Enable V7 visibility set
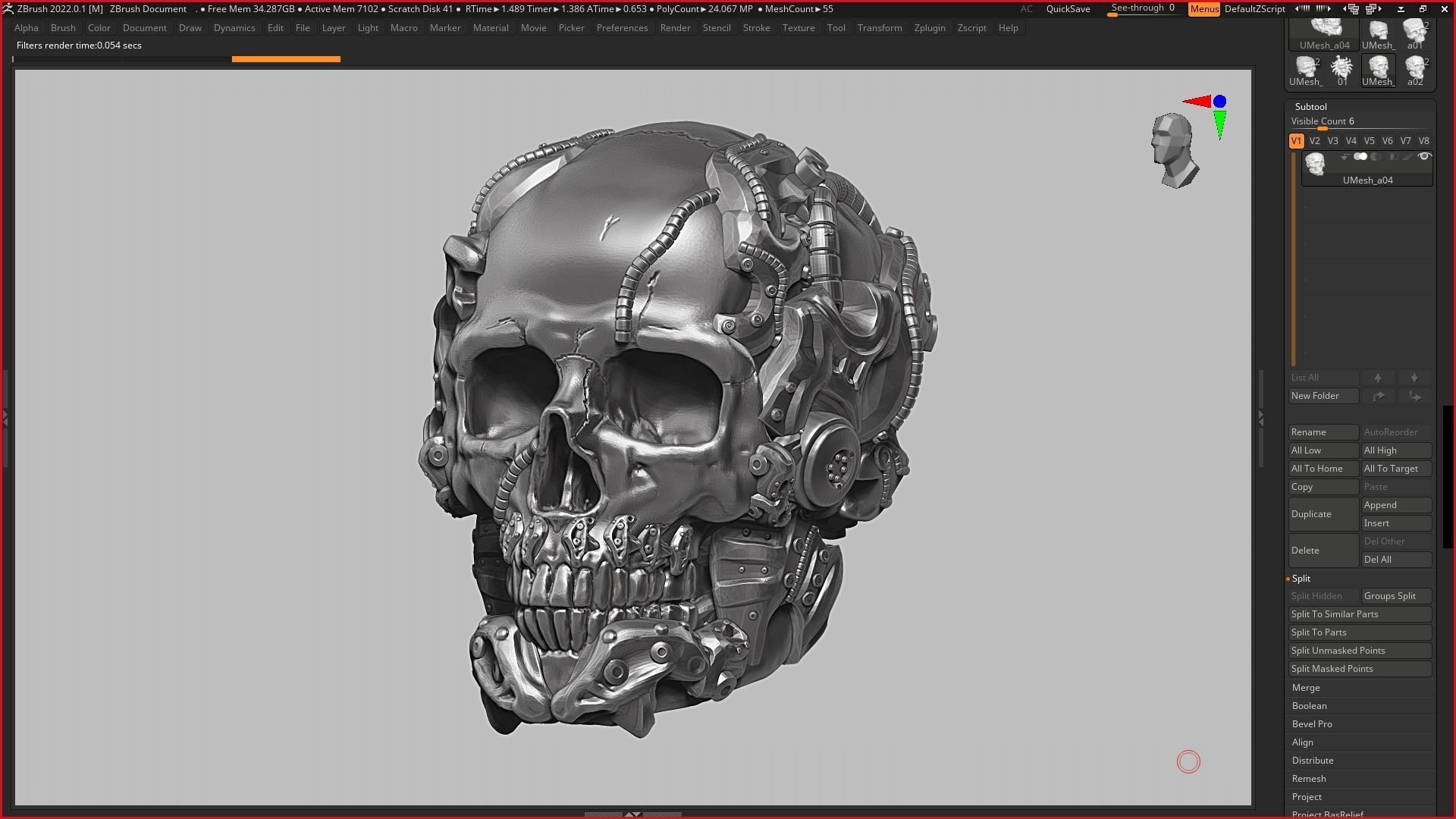The image size is (1456, 819). (1405, 141)
